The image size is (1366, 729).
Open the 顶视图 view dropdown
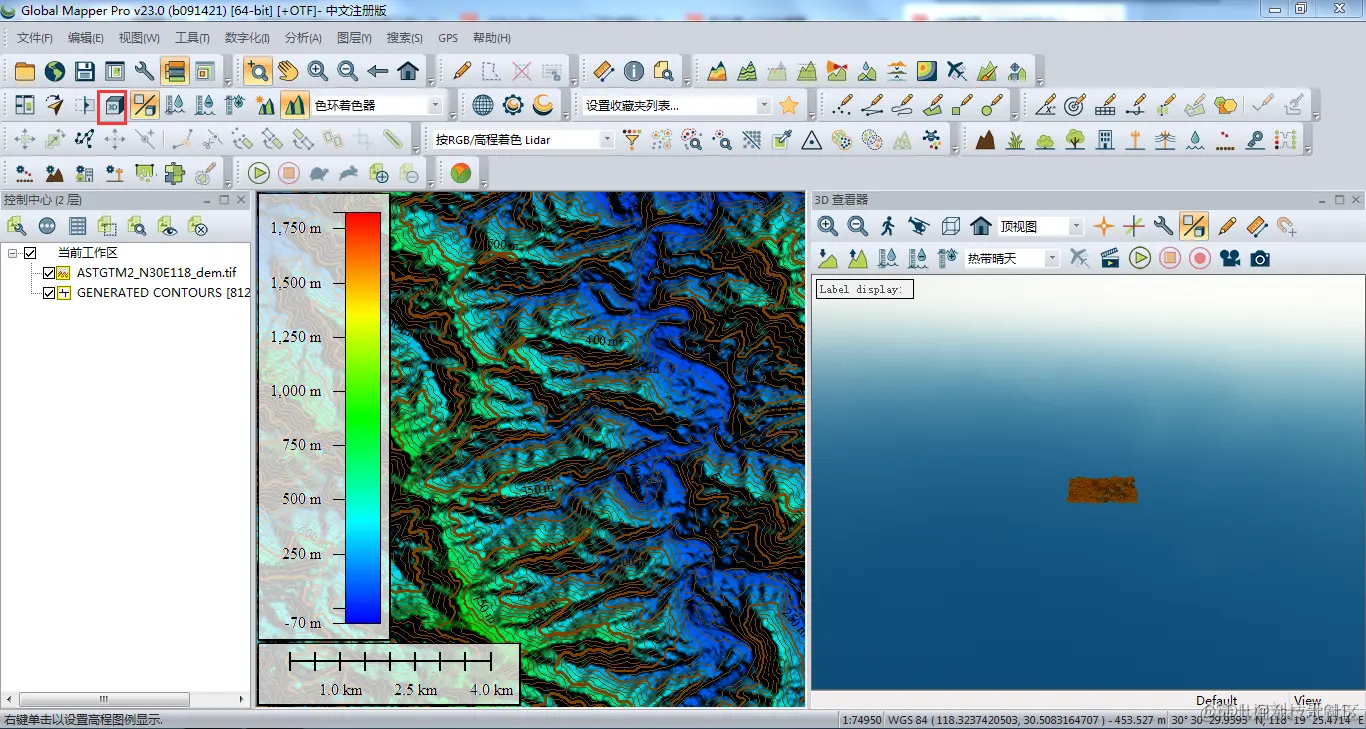1076,227
